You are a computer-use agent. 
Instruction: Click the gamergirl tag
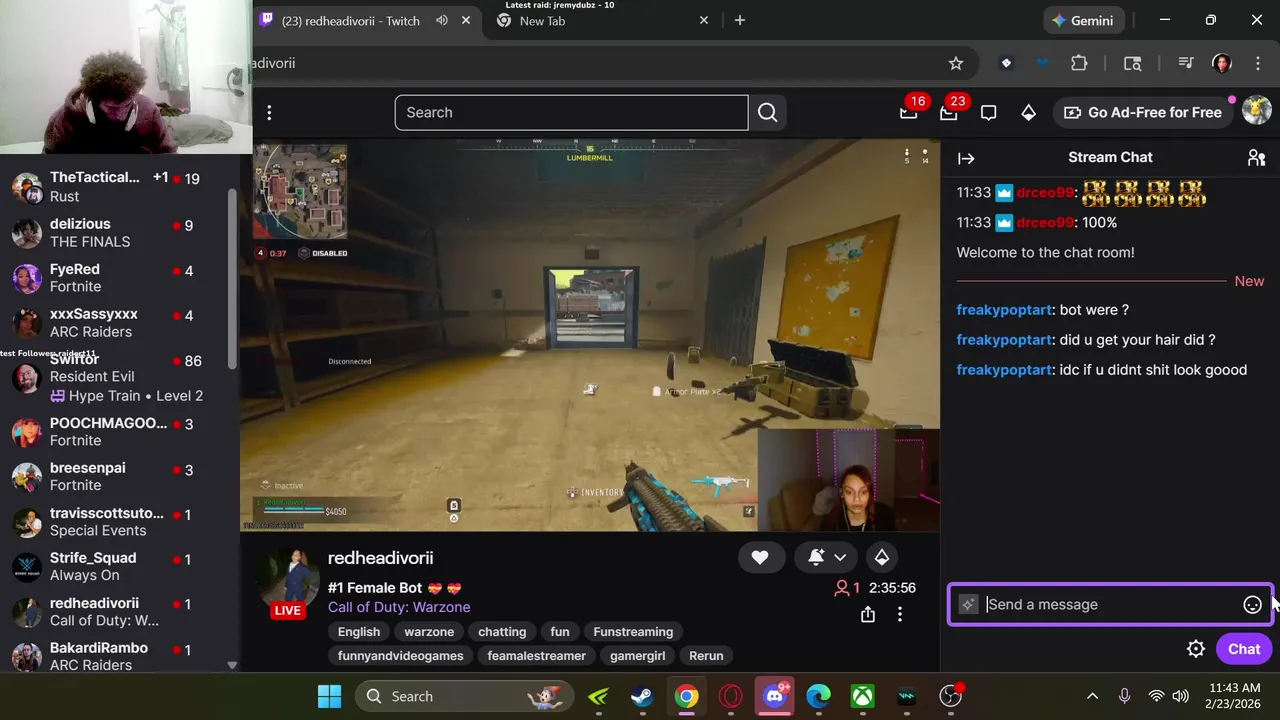pyautogui.click(x=637, y=656)
